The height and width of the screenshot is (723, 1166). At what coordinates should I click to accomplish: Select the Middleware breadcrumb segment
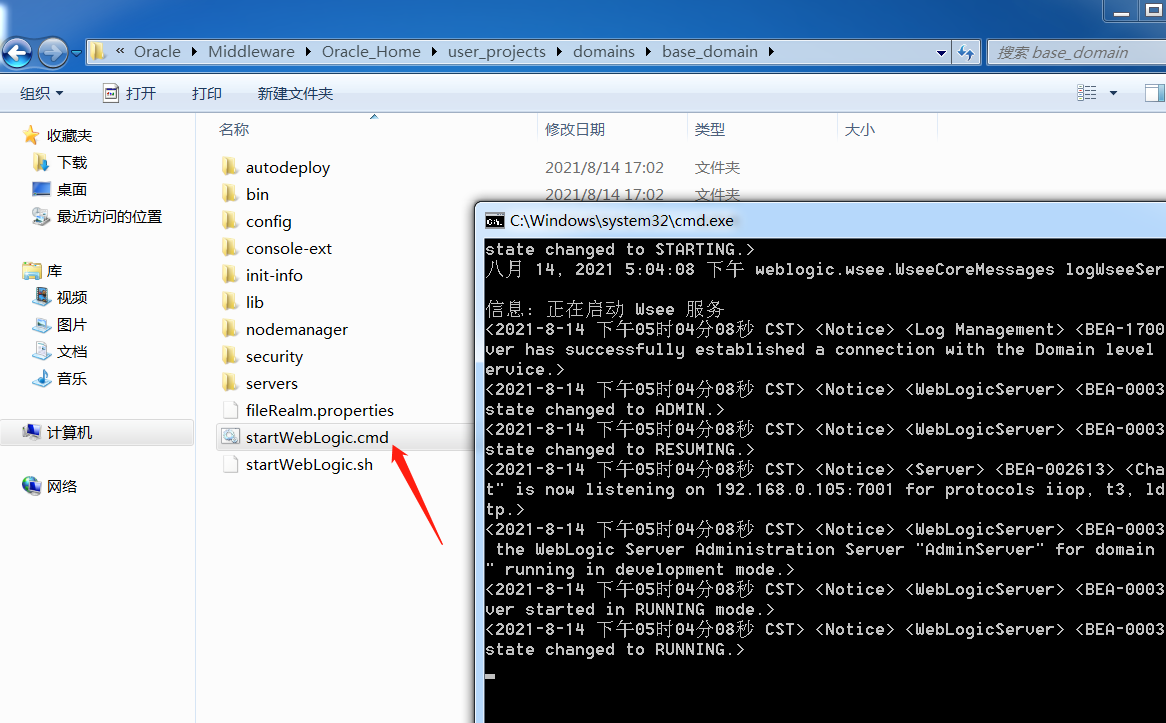point(251,51)
